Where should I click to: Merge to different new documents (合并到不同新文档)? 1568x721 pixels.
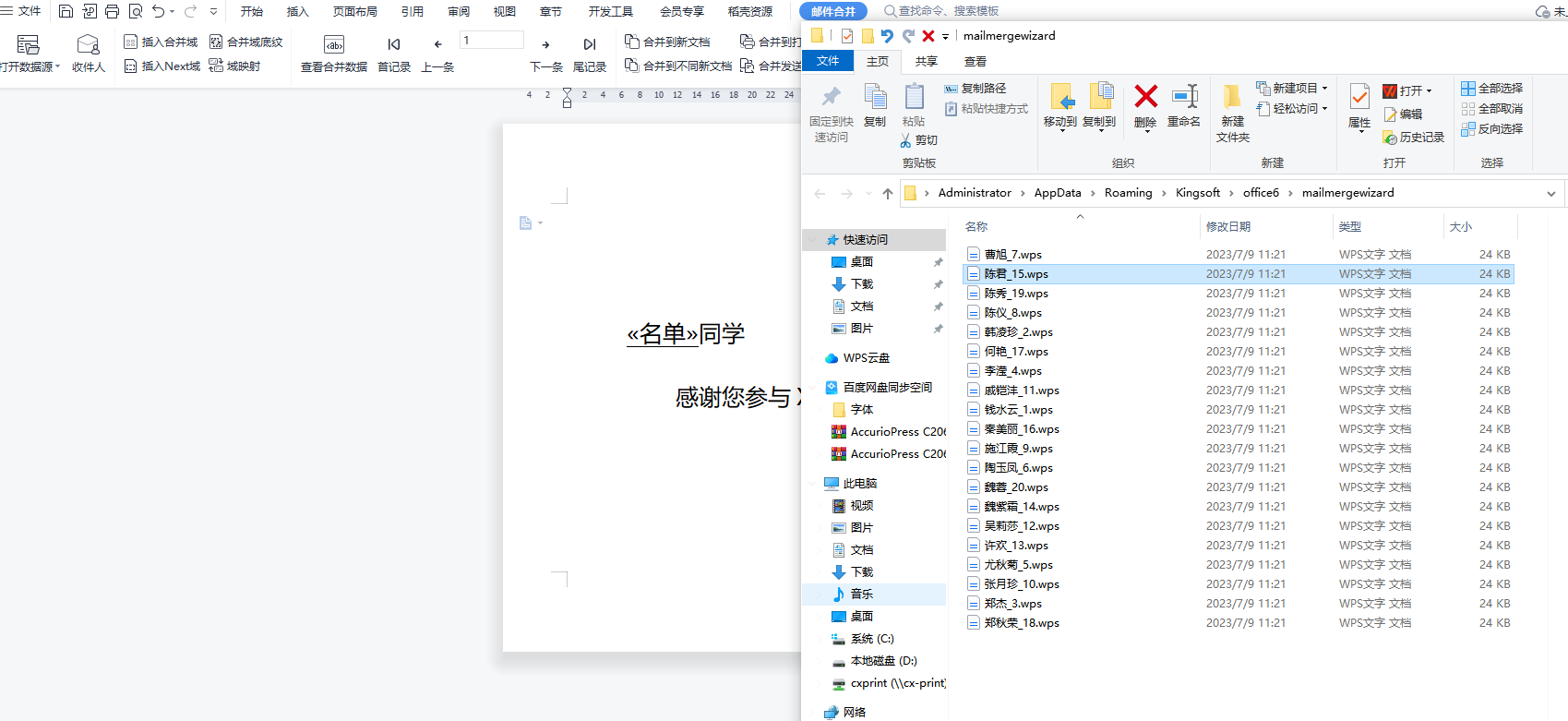678,66
